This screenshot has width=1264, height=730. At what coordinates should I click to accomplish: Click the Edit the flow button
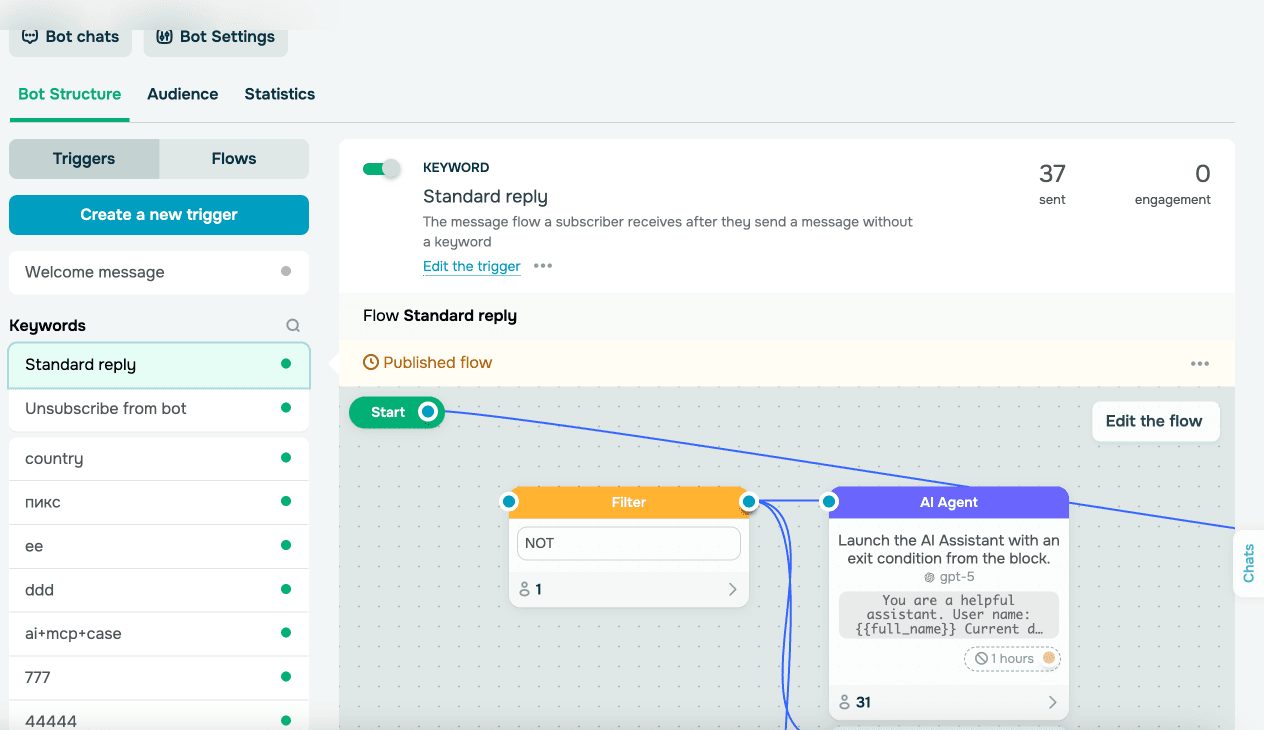click(x=1154, y=421)
